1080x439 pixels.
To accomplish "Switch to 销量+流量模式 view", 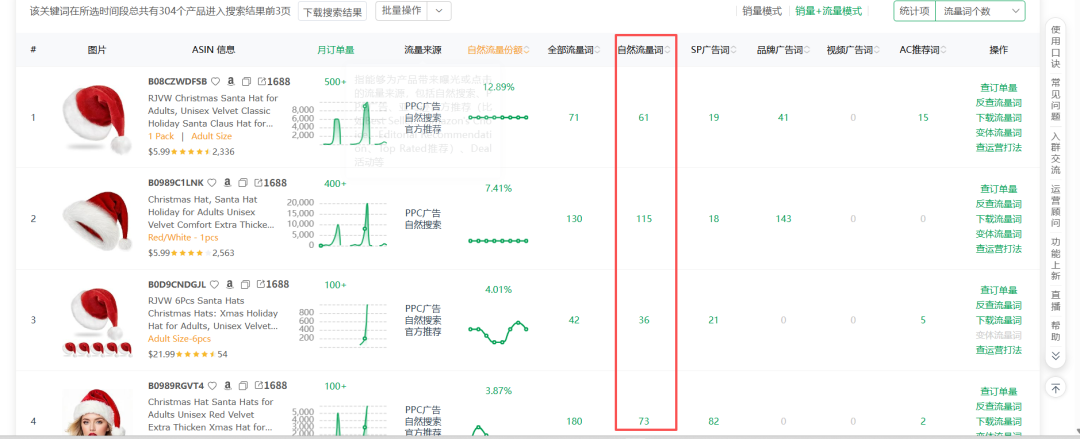I will 829,11.
